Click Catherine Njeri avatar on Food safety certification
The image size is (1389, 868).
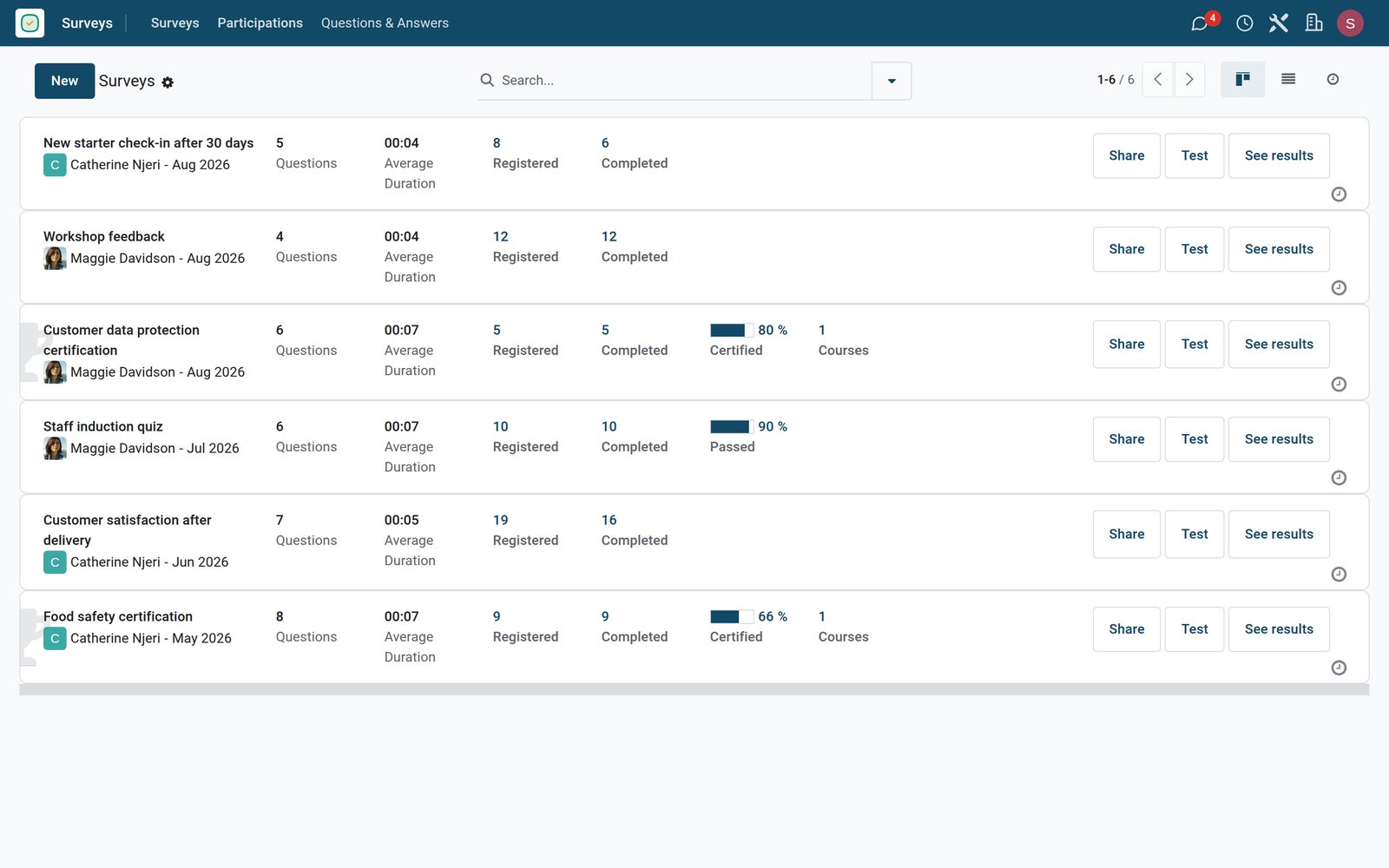55,639
